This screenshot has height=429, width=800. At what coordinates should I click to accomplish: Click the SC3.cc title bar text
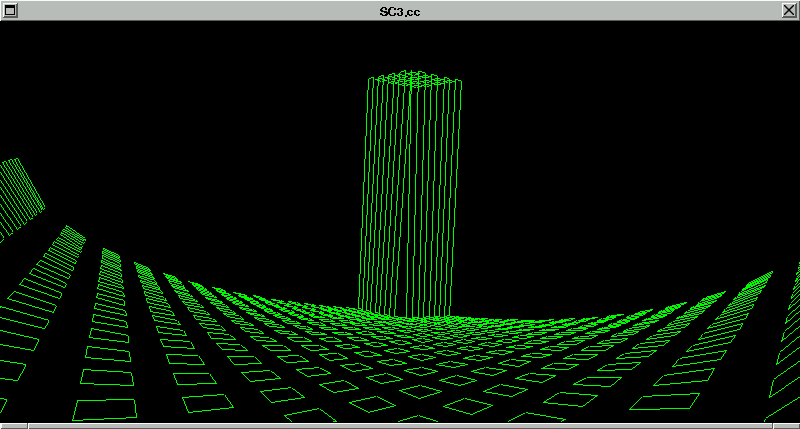pos(399,9)
